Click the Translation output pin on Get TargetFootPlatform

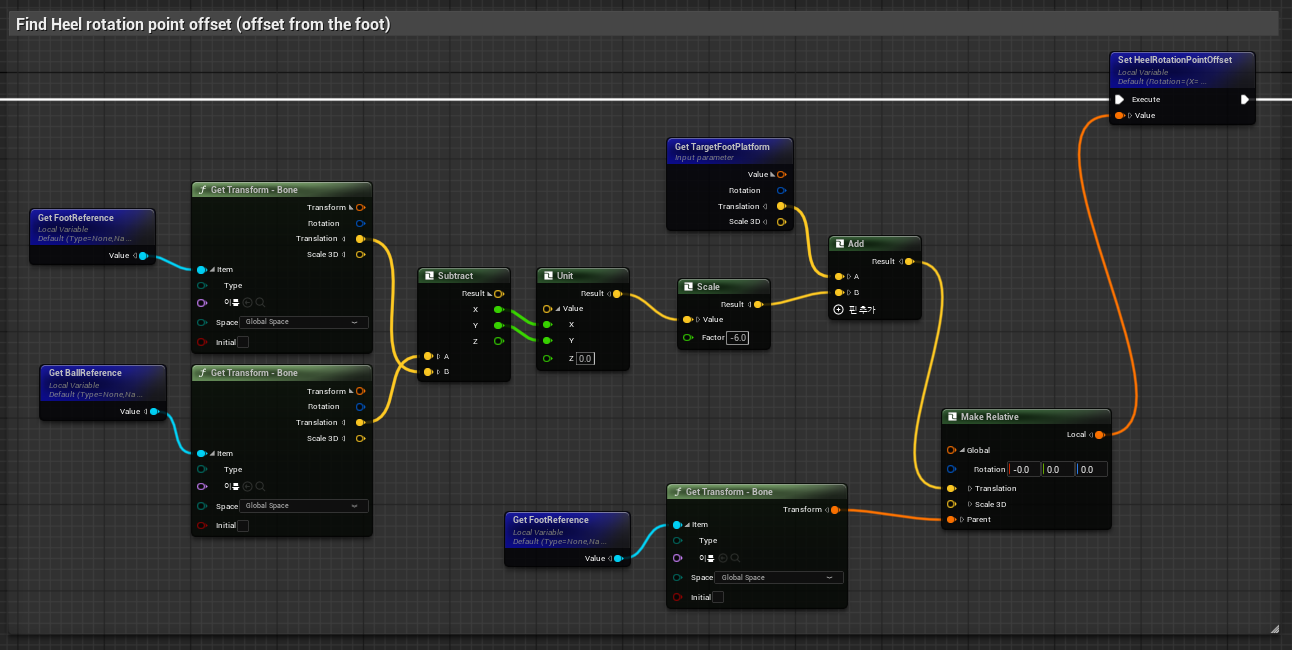(781, 206)
